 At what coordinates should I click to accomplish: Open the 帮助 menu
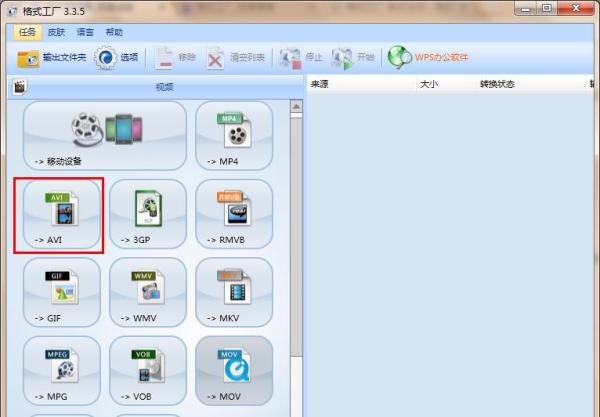pos(114,33)
